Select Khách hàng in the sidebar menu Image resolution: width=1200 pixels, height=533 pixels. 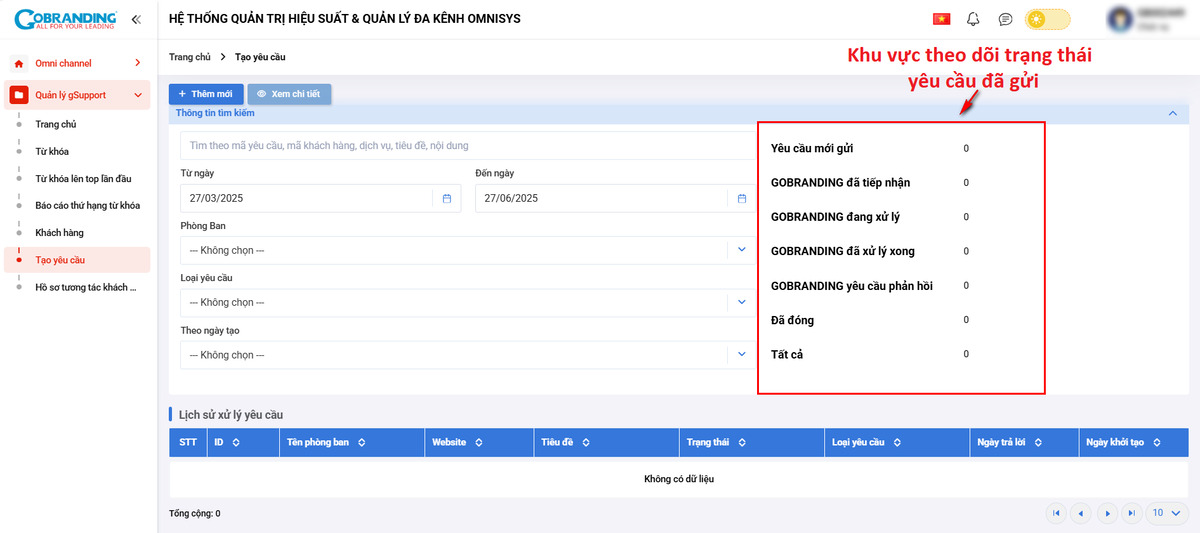click(x=59, y=233)
